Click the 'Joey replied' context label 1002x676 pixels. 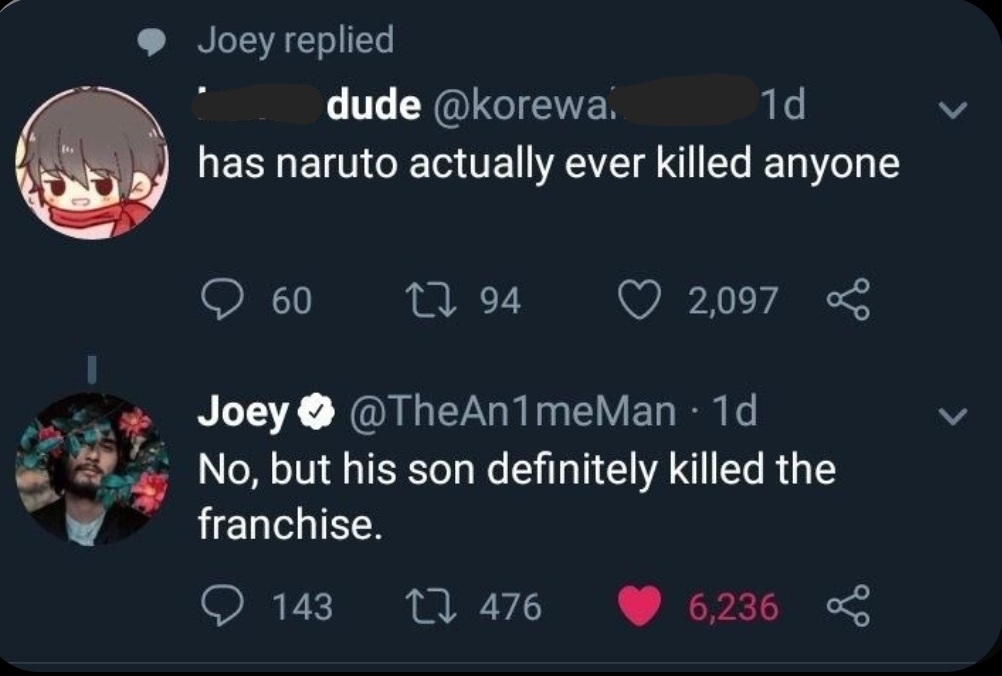[x=295, y=41]
